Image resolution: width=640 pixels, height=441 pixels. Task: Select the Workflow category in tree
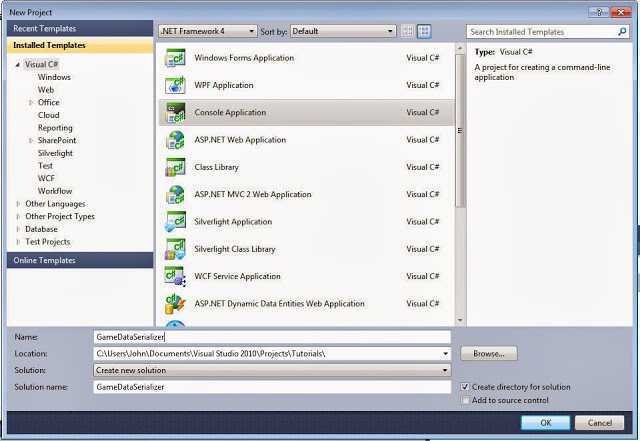(x=55, y=191)
